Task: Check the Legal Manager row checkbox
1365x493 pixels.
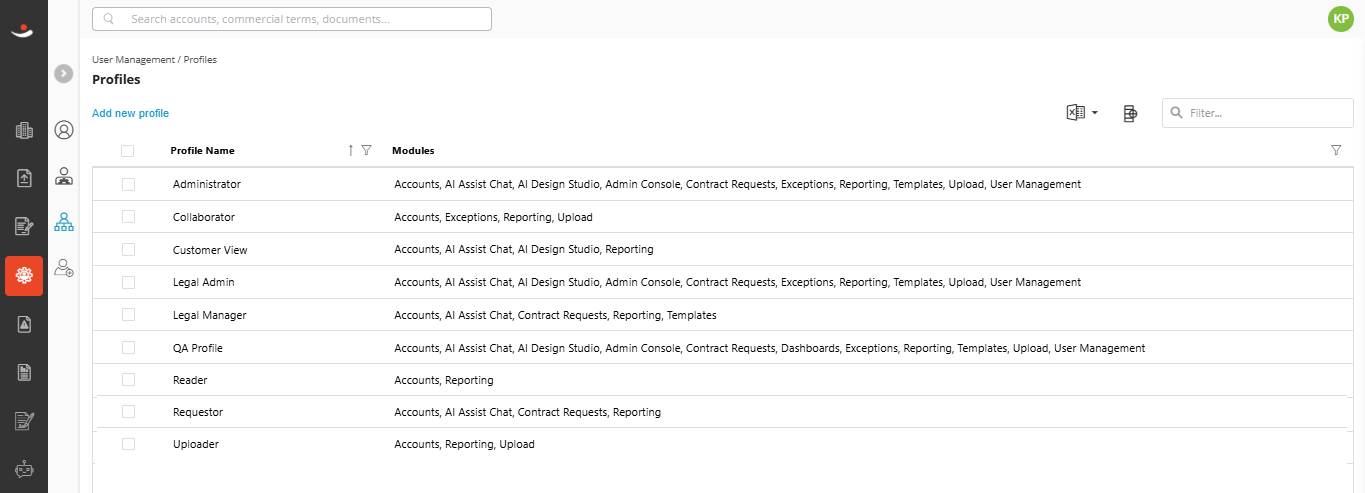Action: 128,315
